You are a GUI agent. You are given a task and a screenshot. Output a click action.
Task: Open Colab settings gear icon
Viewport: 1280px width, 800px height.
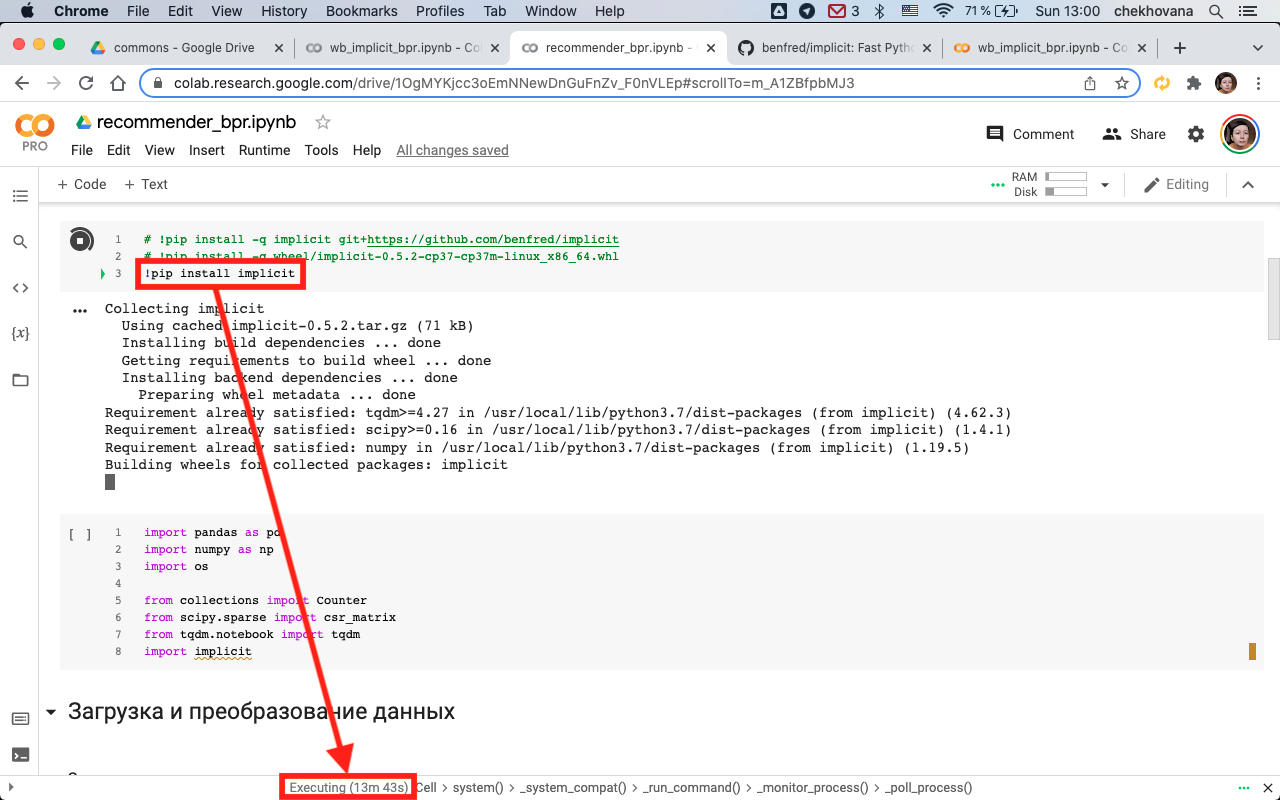point(1196,134)
